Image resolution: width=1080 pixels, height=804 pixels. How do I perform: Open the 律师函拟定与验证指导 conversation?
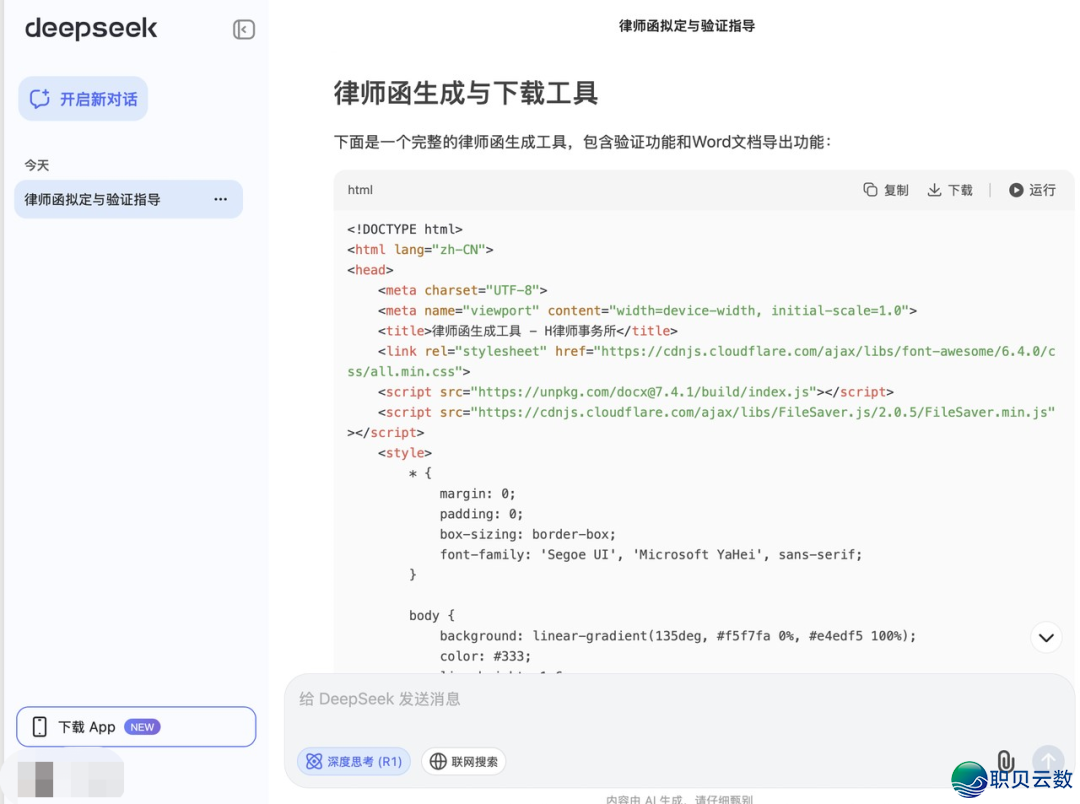pyautogui.click(x=129, y=199)
